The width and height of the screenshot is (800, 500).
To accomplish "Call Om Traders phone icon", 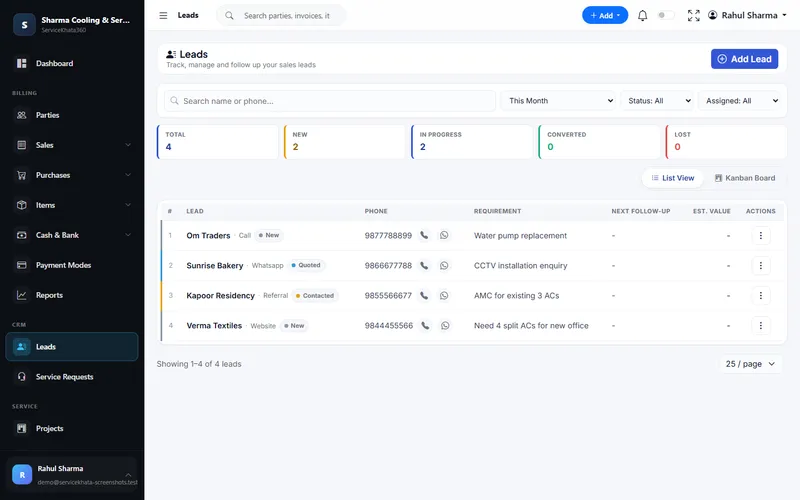I will click(x=424, y=235).
